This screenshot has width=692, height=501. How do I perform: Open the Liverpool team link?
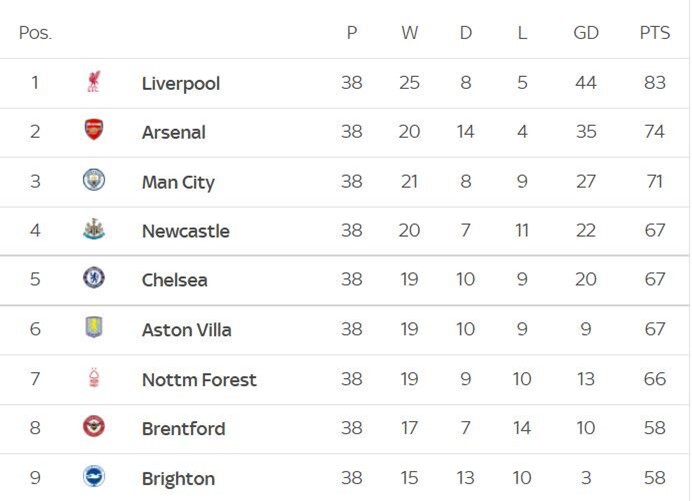pos(181,83)
